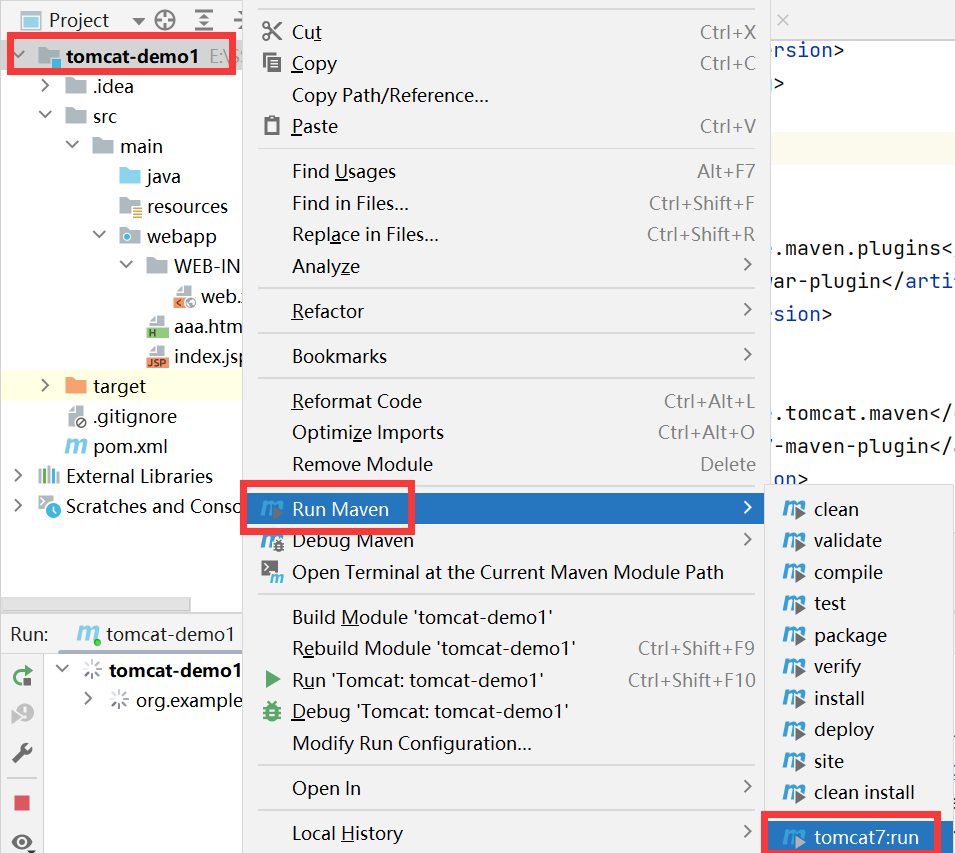Run the Maven validate goal
Screen dimensions: 955x853
click(859, 541)
